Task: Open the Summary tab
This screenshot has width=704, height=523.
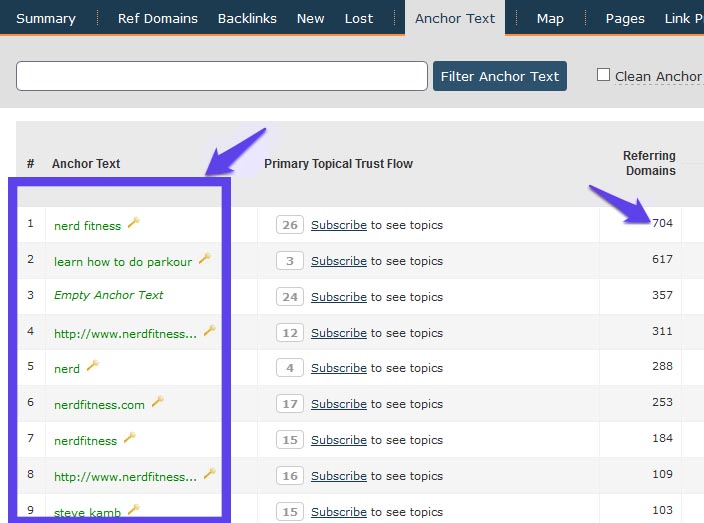Action: (x=46, y=18)
